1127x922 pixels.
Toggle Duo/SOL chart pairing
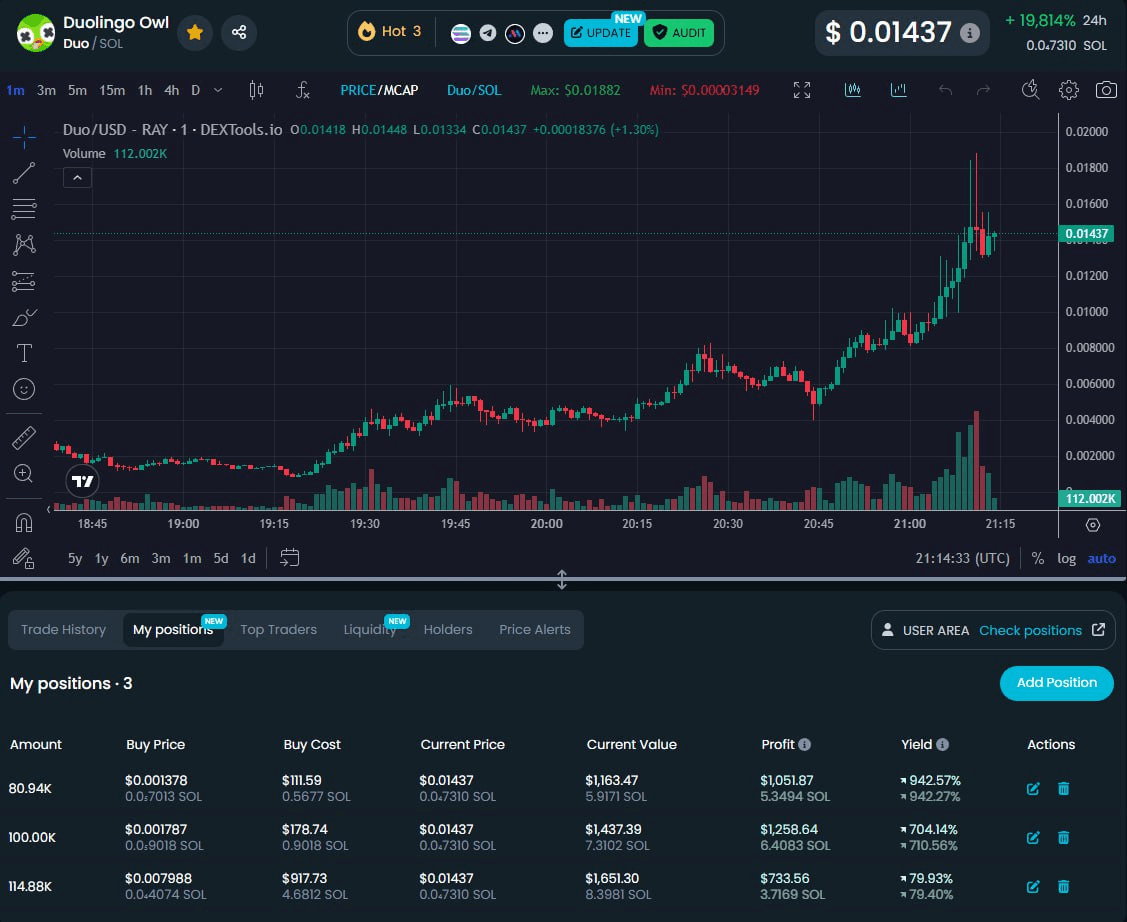point(474,90)
